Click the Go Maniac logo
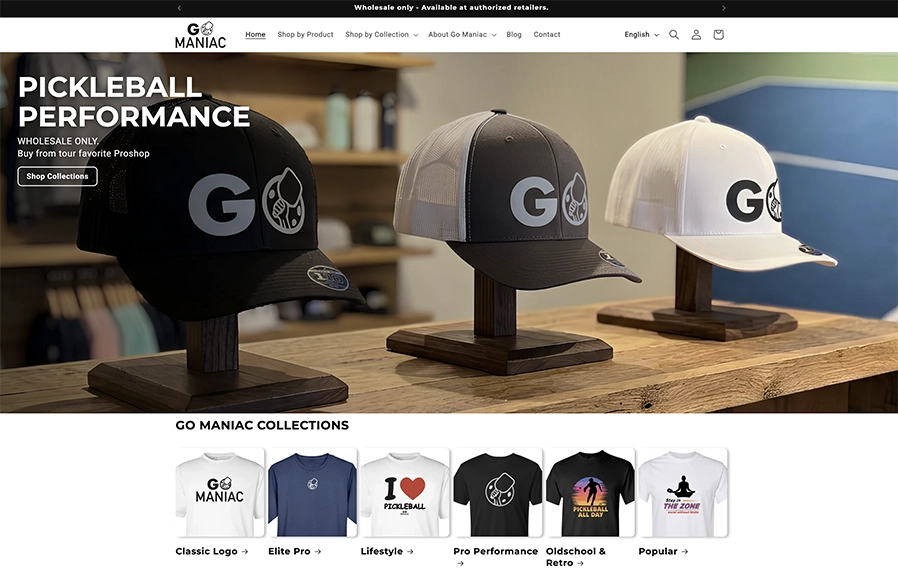898x576 pixels. [200, 35]
